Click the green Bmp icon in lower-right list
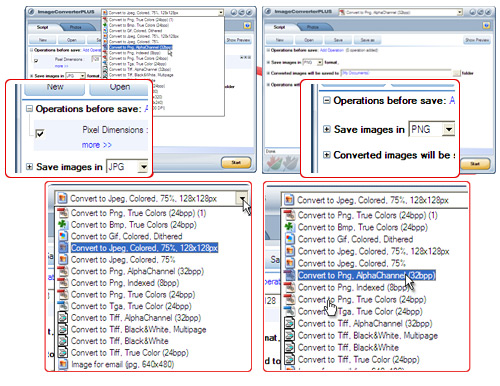Viewport: 500px width, 386px height. pyautogui.click(x=289, y=227)
